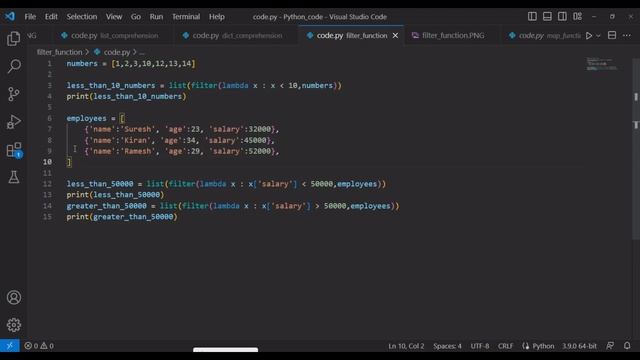Open the Explorer view in activity bar
This screenshot has width=640, height=360.
[13, 38]
